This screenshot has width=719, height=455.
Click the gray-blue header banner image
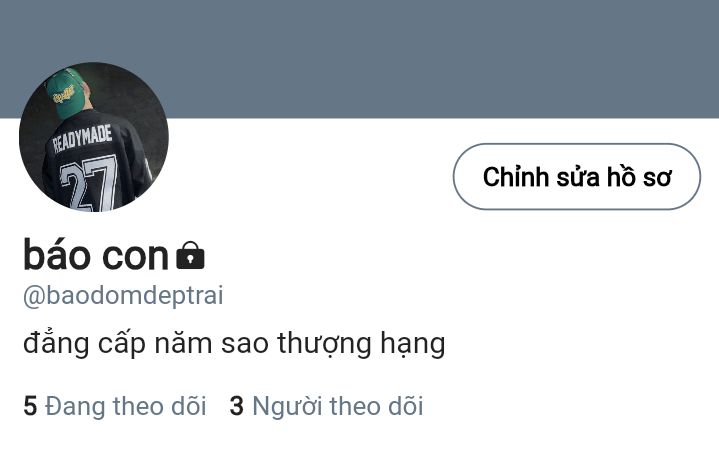(x=360, y=59)
